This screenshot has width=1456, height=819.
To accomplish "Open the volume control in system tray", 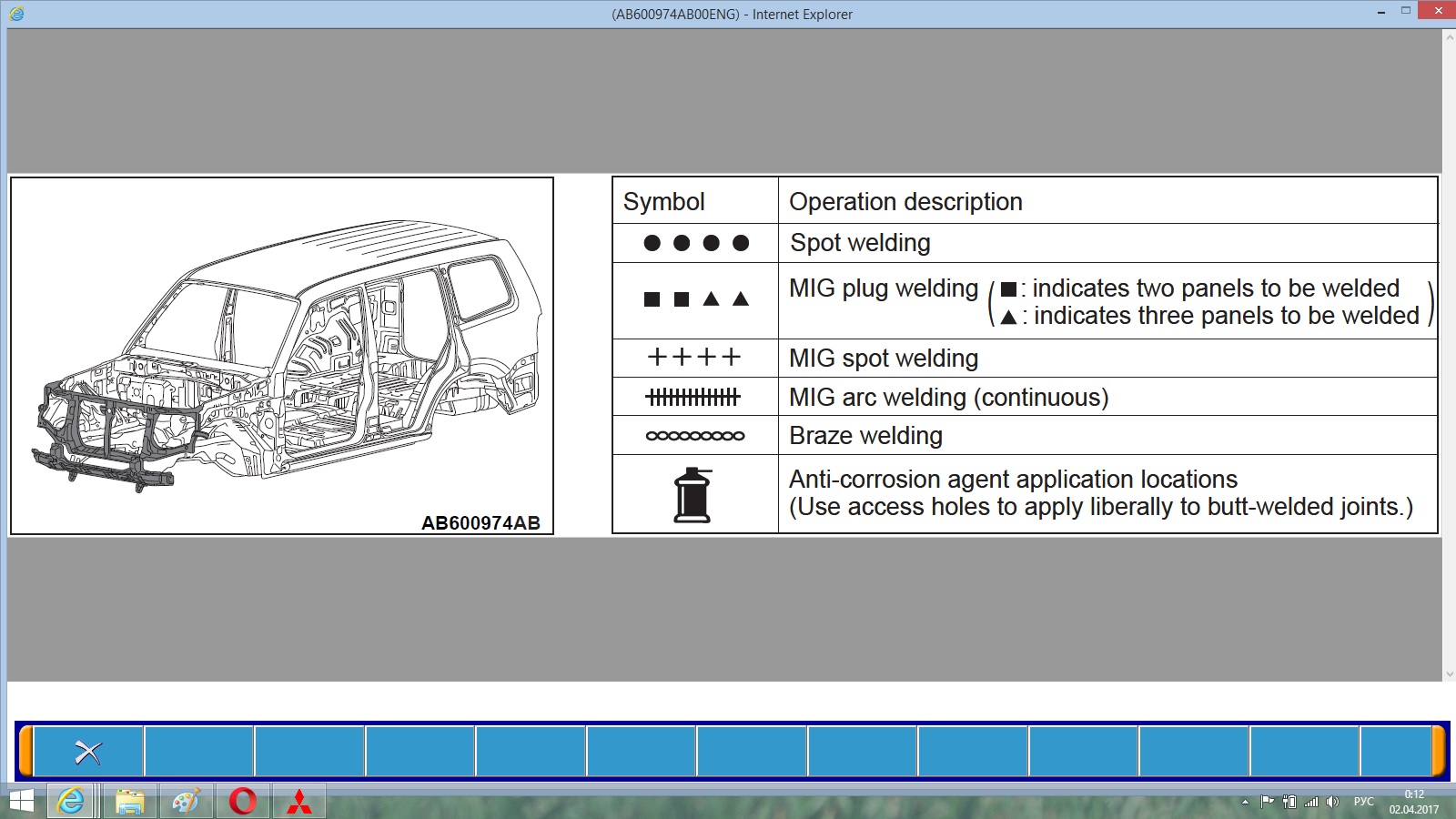I will (1332, 802).
